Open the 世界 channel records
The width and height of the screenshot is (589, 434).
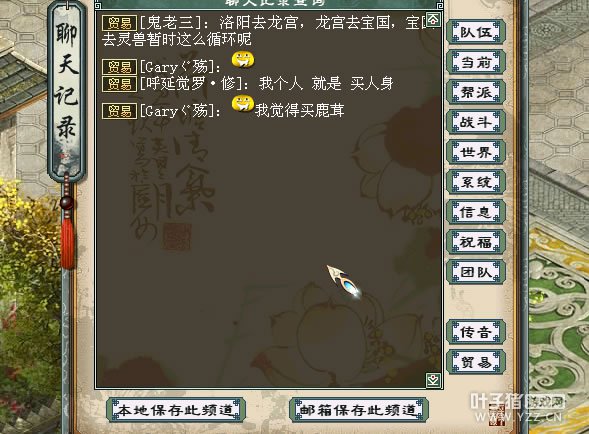click(x=476, y=152)
